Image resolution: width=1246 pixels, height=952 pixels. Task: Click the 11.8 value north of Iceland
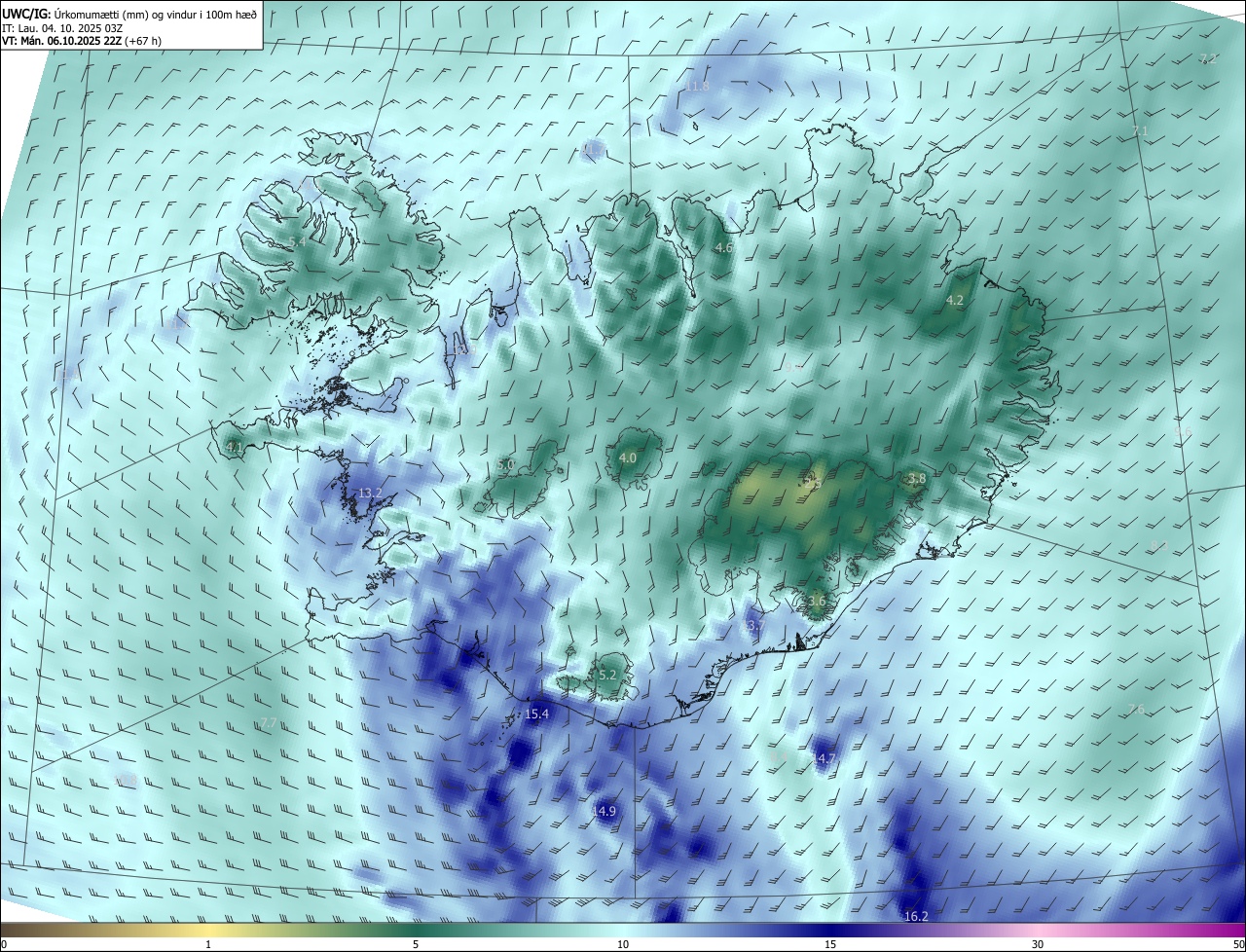coord(697,87)
